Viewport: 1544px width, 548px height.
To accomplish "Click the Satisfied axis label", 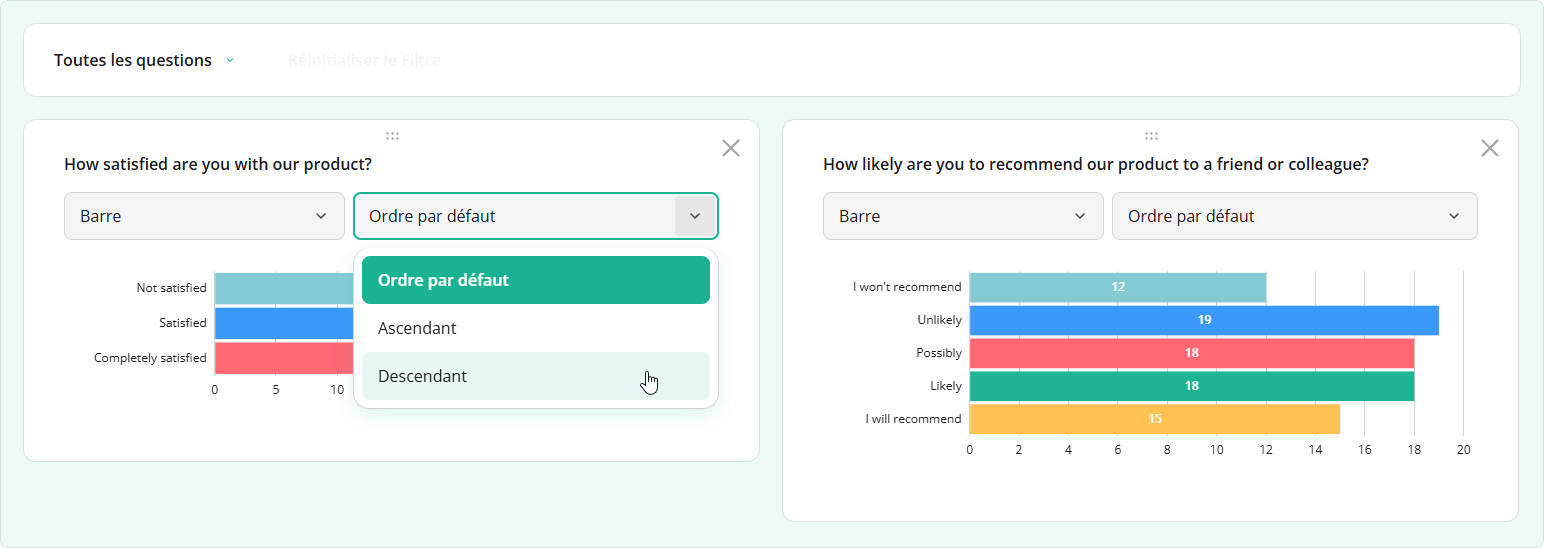I will pos(182,323).
